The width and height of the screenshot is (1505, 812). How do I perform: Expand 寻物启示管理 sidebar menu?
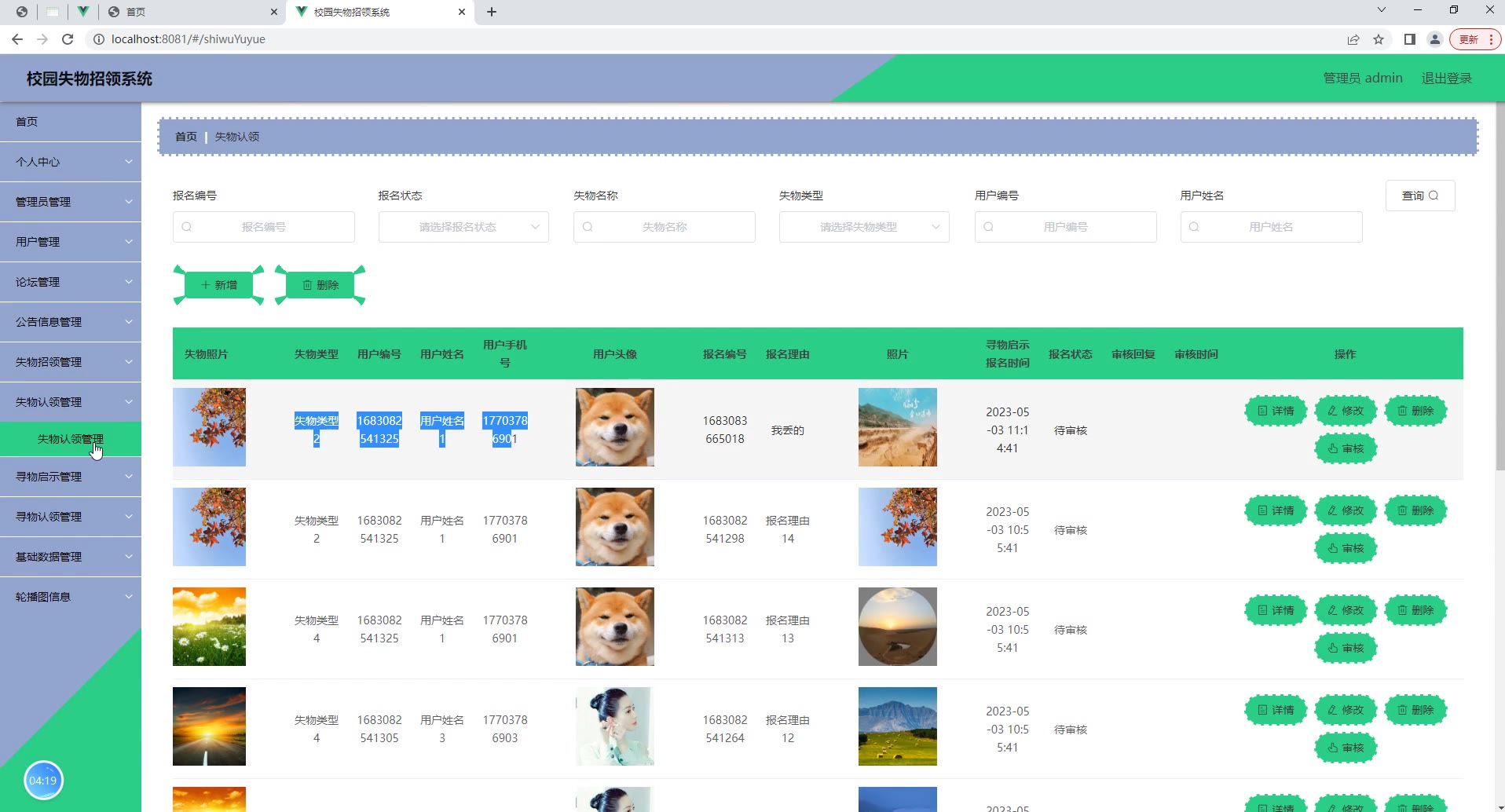tap(71, 477)
